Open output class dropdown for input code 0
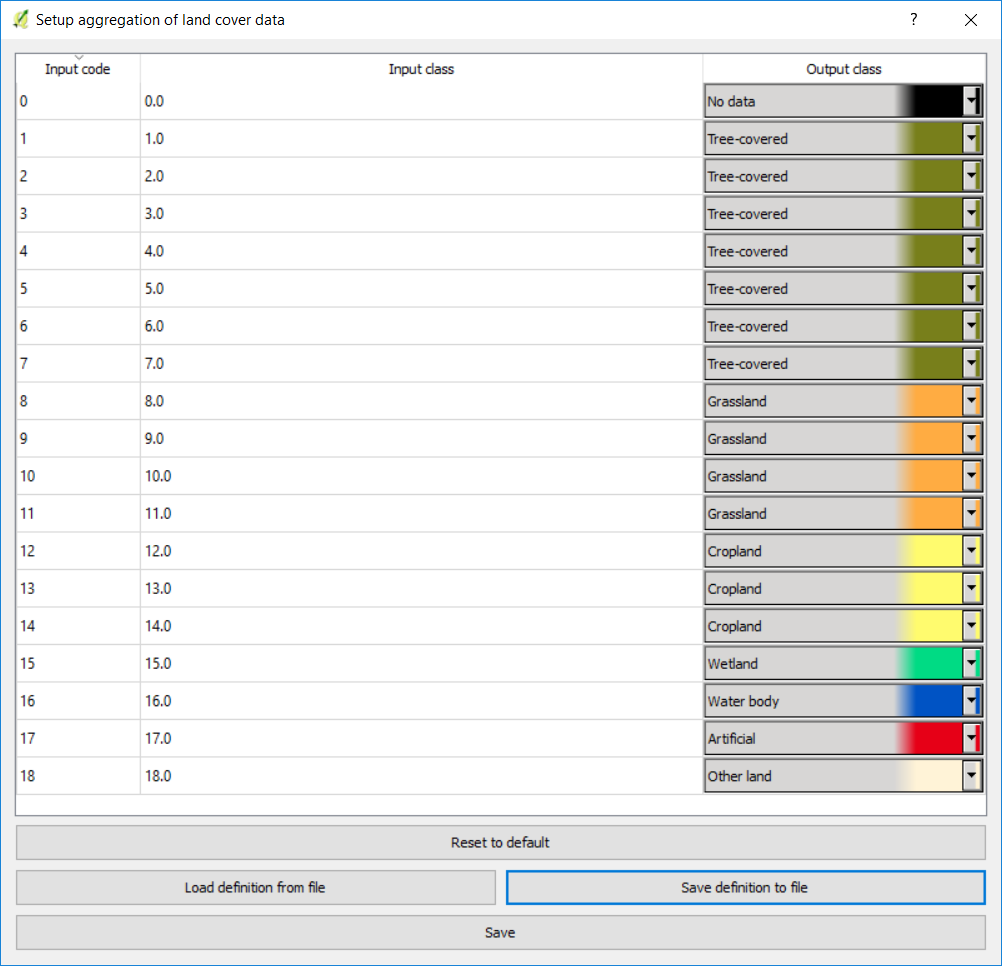 coord(971,101)
